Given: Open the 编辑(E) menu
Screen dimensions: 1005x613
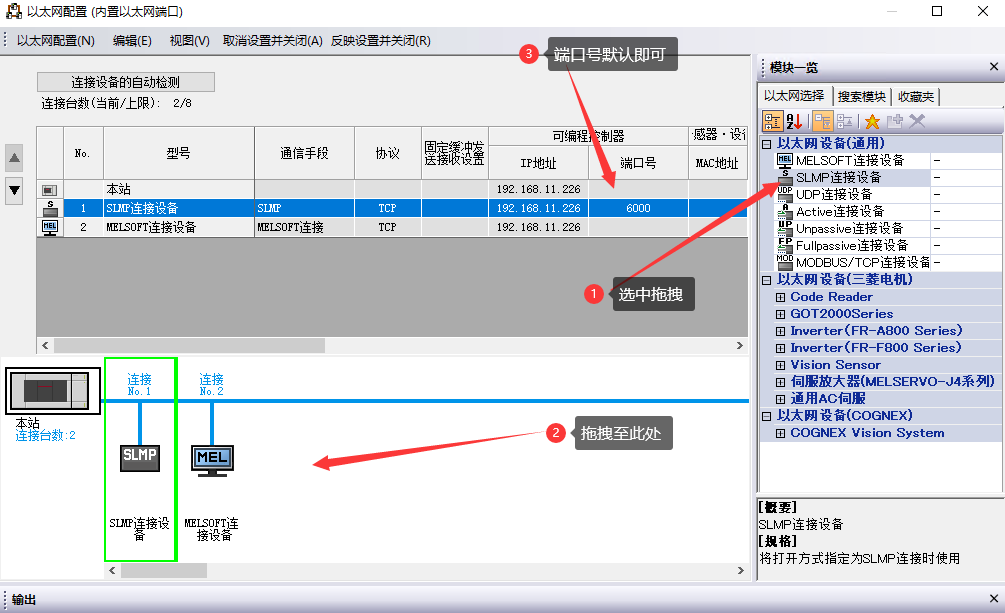Looking at the screenshot, I should (x=132, y=40).
